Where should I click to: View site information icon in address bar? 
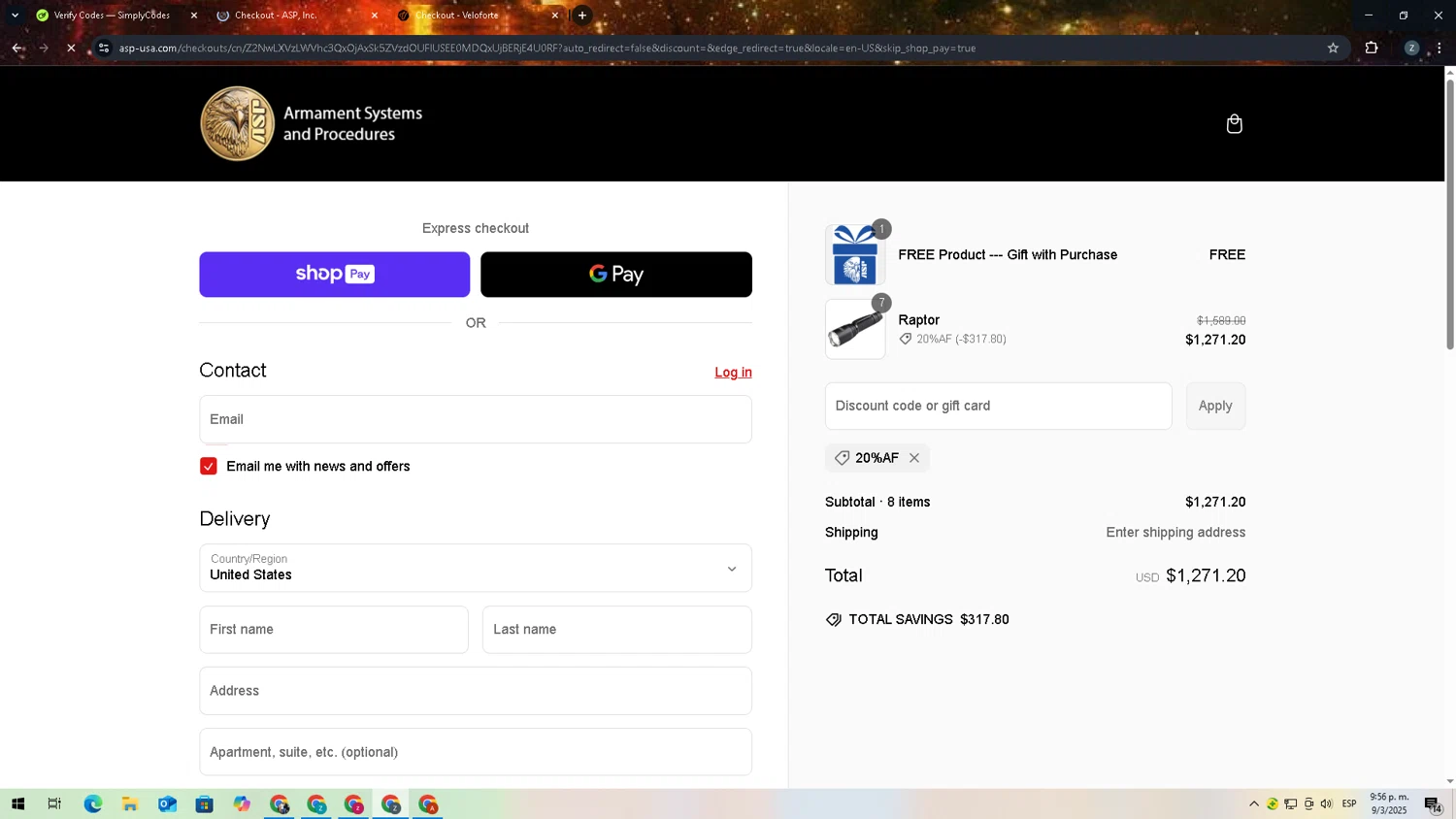pyautogui.click(x=104, y=48)
